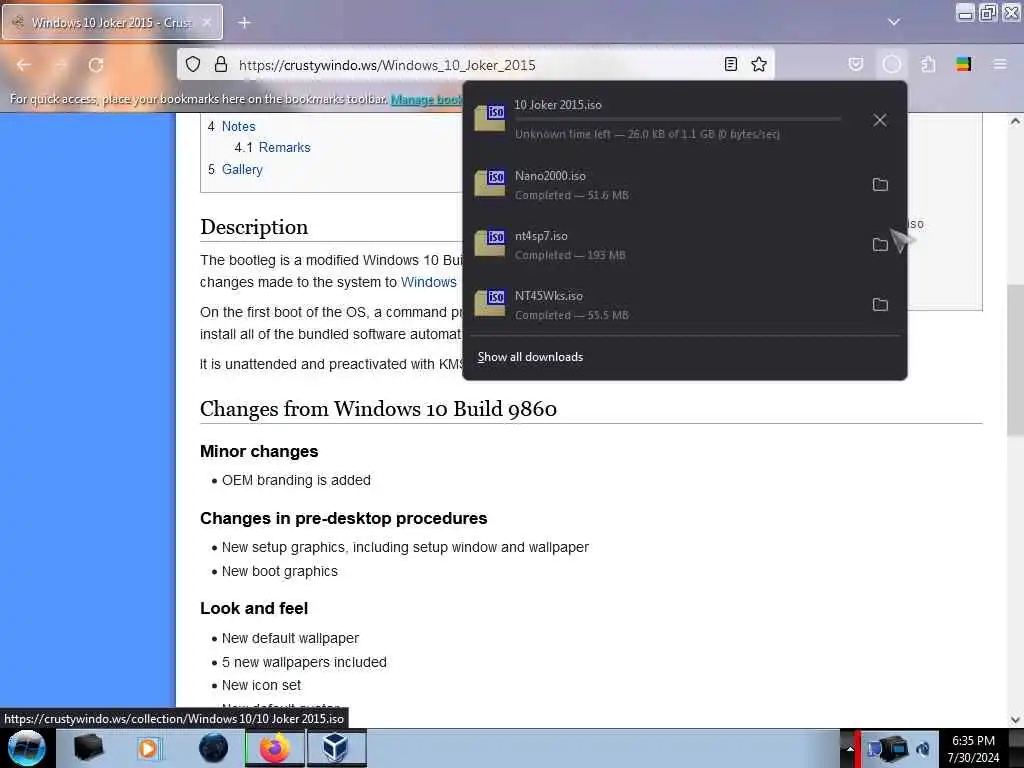Show Nano2000.iso in its folder

click(x=880, y=185)
